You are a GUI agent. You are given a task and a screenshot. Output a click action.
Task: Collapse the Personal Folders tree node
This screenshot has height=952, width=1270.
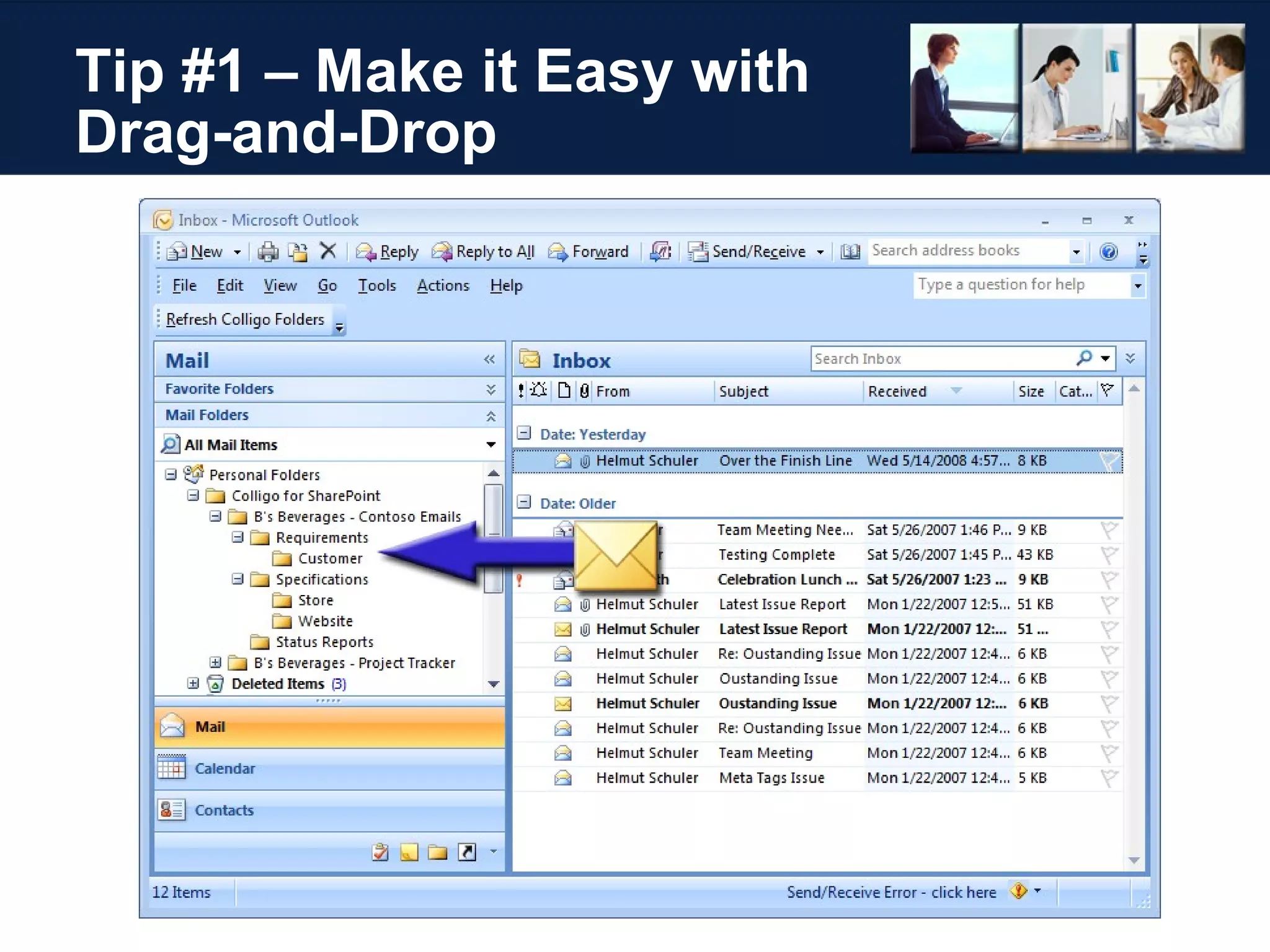pos(171,475)
